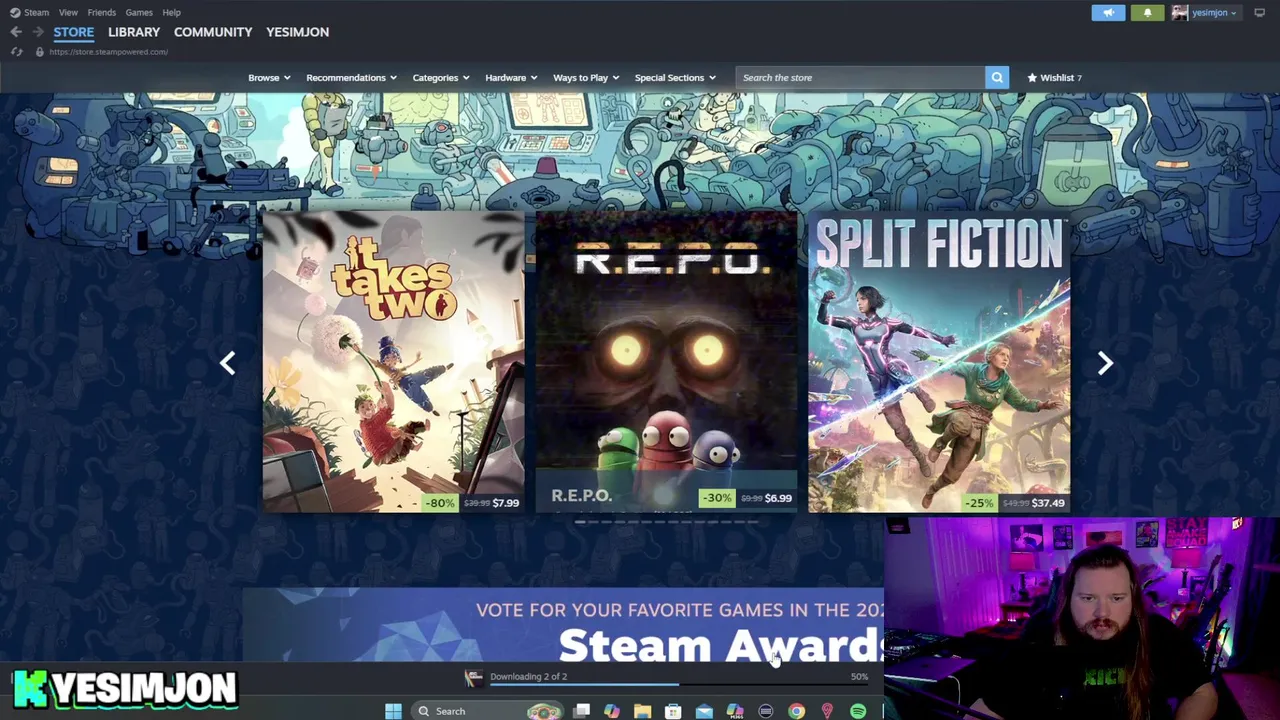Focus the Search the store field
The width and height of the screenshot is (1280, 720).
click(861, 78)
